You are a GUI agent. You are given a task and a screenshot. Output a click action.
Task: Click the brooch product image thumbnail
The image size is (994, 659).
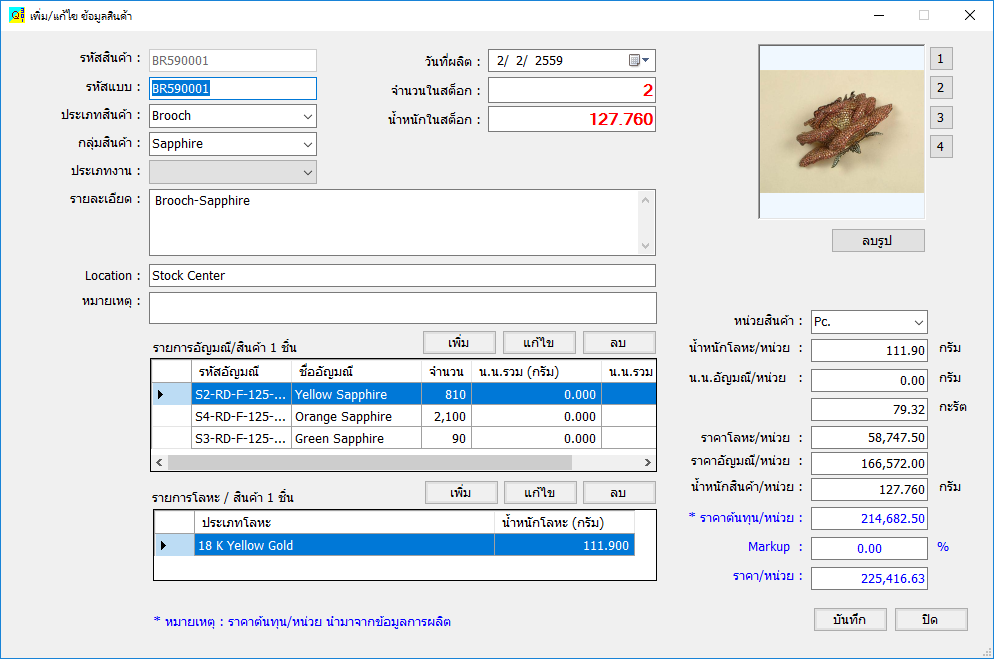tap(841, 131)
